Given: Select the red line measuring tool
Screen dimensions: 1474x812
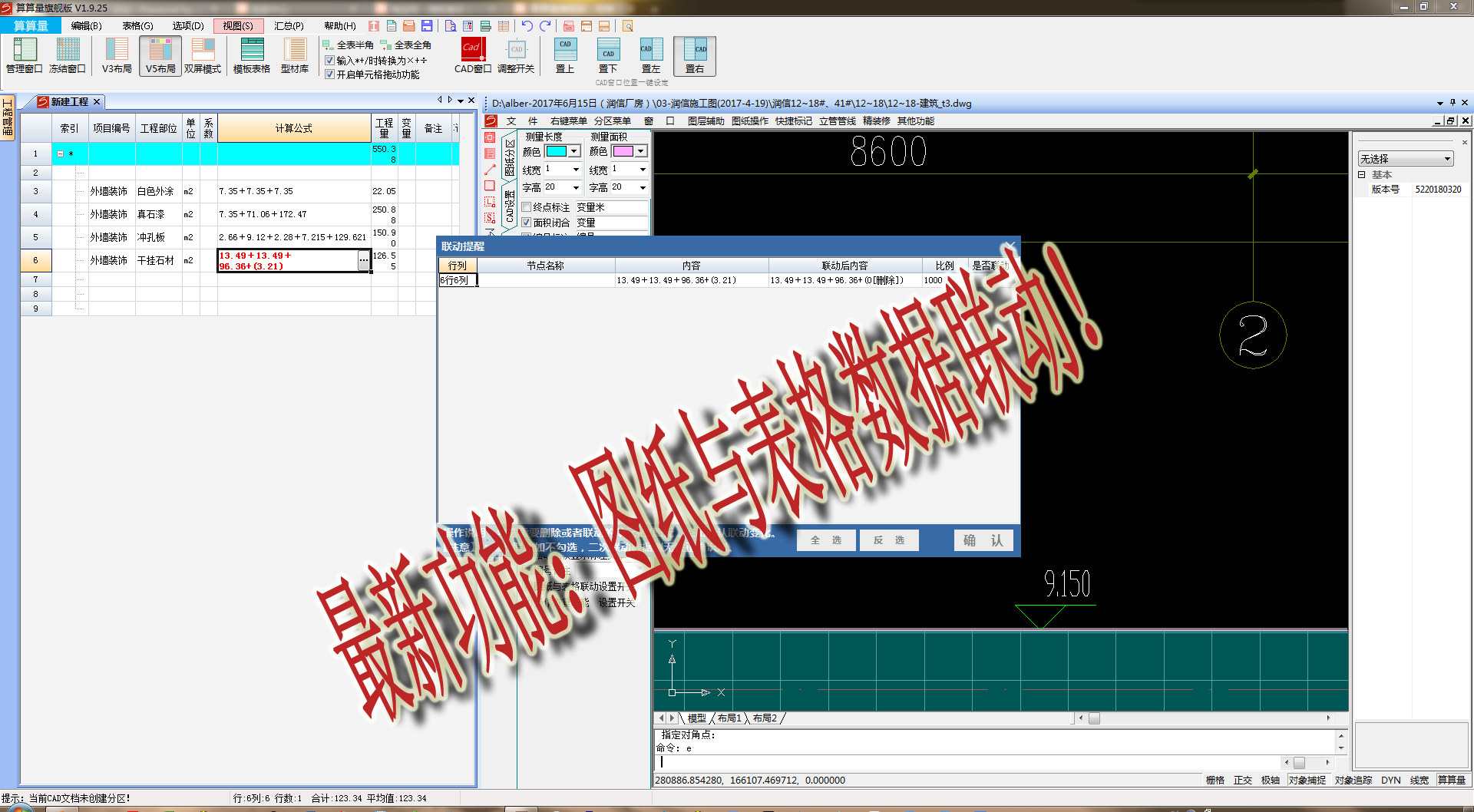Looking at the screenshot, I should click(x=490, y=170).
